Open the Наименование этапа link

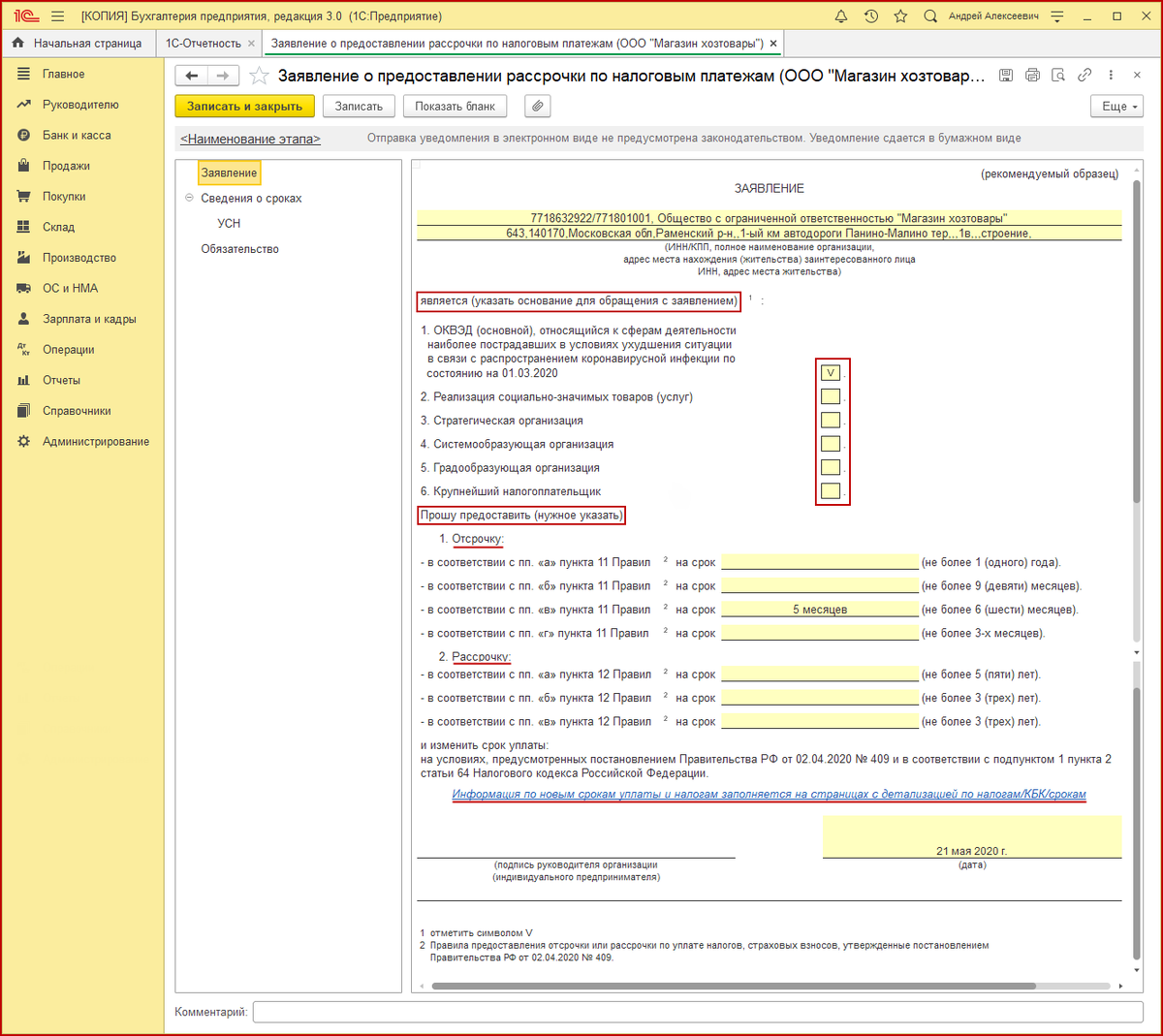tap(250, 139)
